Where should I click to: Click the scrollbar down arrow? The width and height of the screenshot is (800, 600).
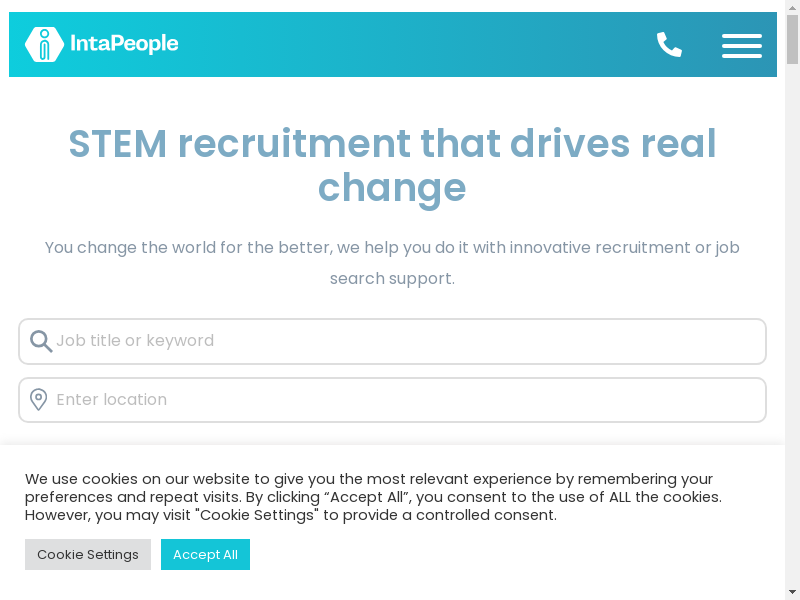tap(792, 592)
